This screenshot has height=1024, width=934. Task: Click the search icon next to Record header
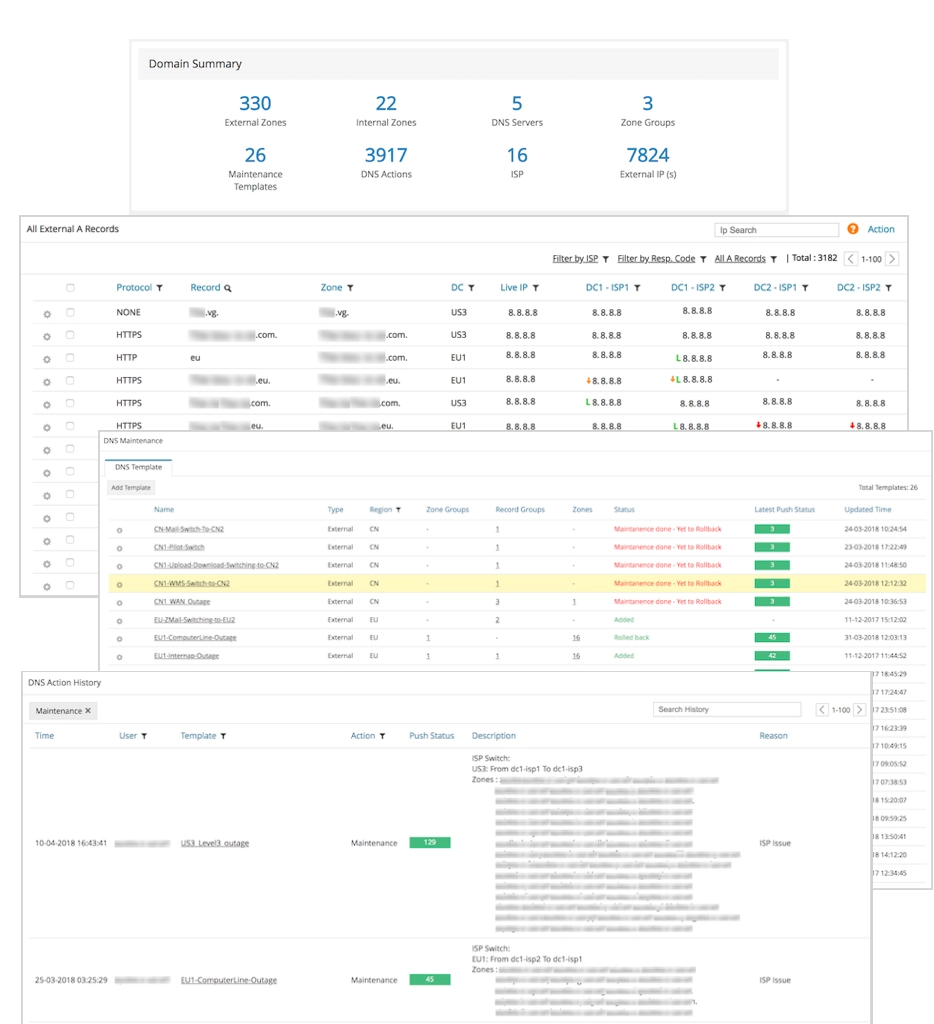tap(228, 288)
